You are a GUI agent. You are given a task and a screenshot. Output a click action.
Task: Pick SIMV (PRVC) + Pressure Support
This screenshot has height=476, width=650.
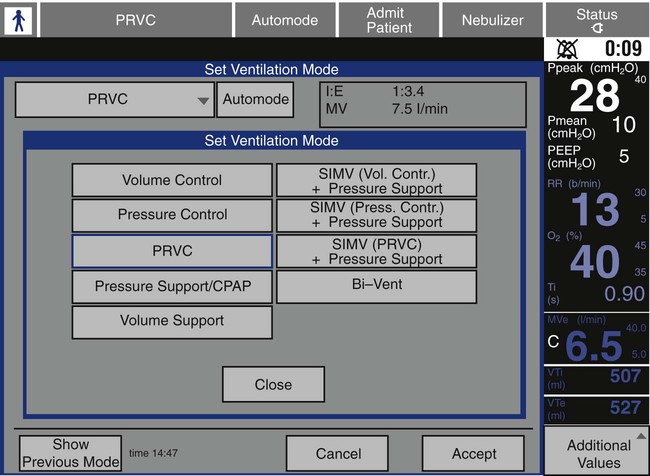(376, 251)
